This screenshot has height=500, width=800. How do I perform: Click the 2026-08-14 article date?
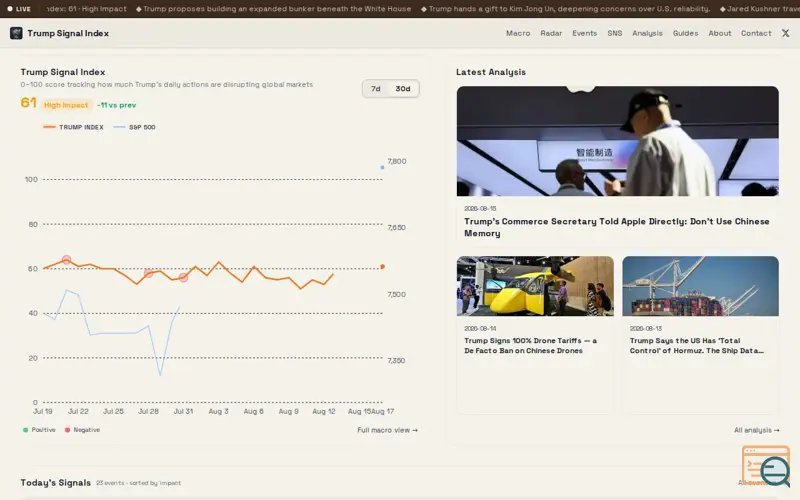click(480, 329)
